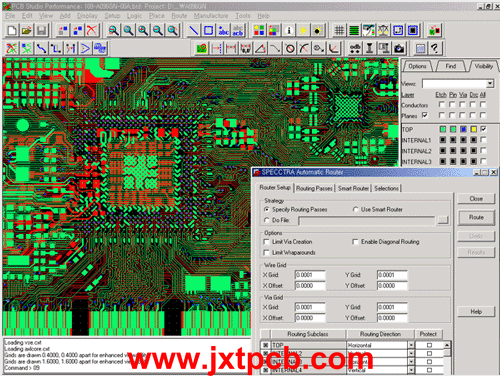Click the yellow sun Highlight icon
Image resolution: width=500 pixels, height=376 pixels.
coord(303,30)
